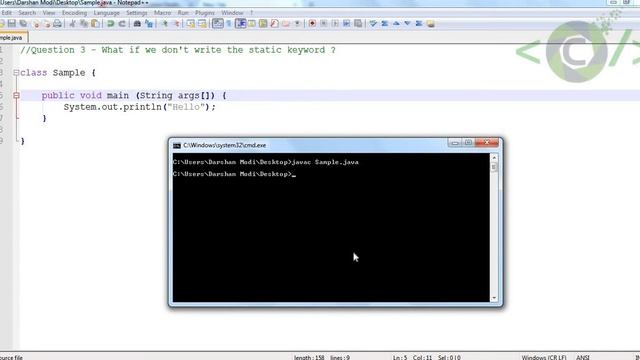The height and width of the screenshot is (360, 640).
Task: Click the Close All documents icon
Action: click(47, 24)
